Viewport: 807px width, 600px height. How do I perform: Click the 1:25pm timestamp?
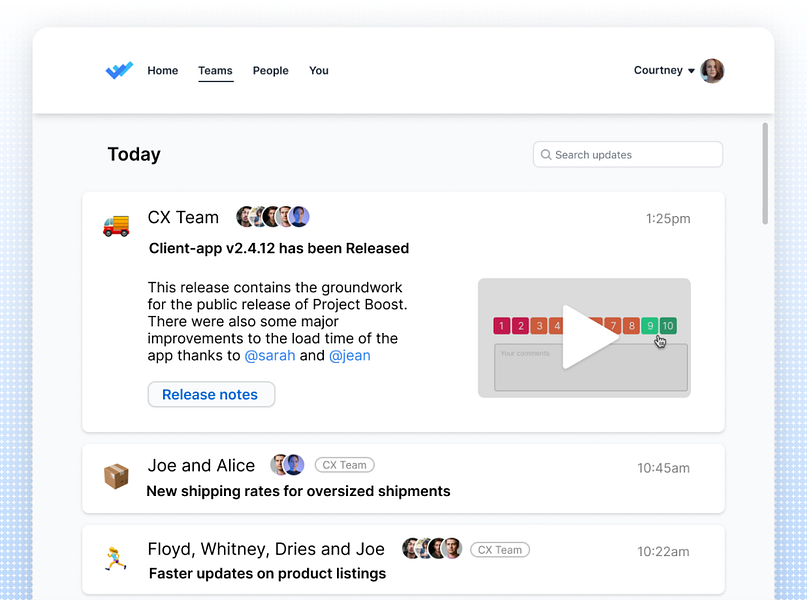668,219
